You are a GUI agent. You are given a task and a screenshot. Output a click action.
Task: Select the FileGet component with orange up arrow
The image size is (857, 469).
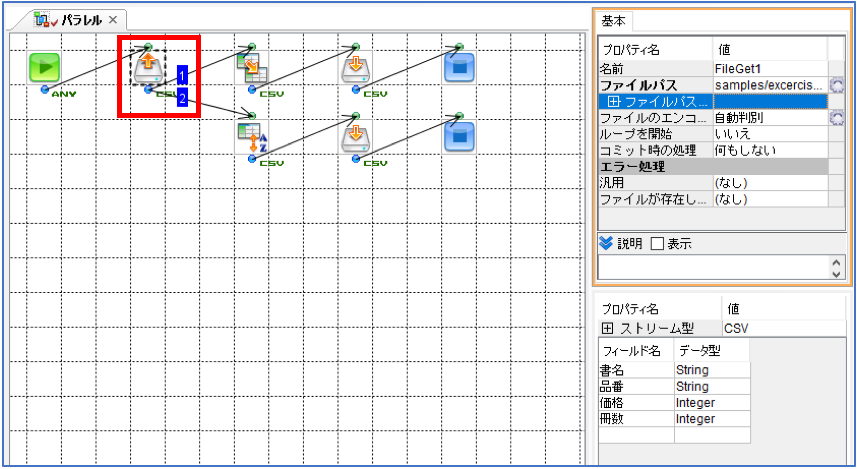(148, 68)
